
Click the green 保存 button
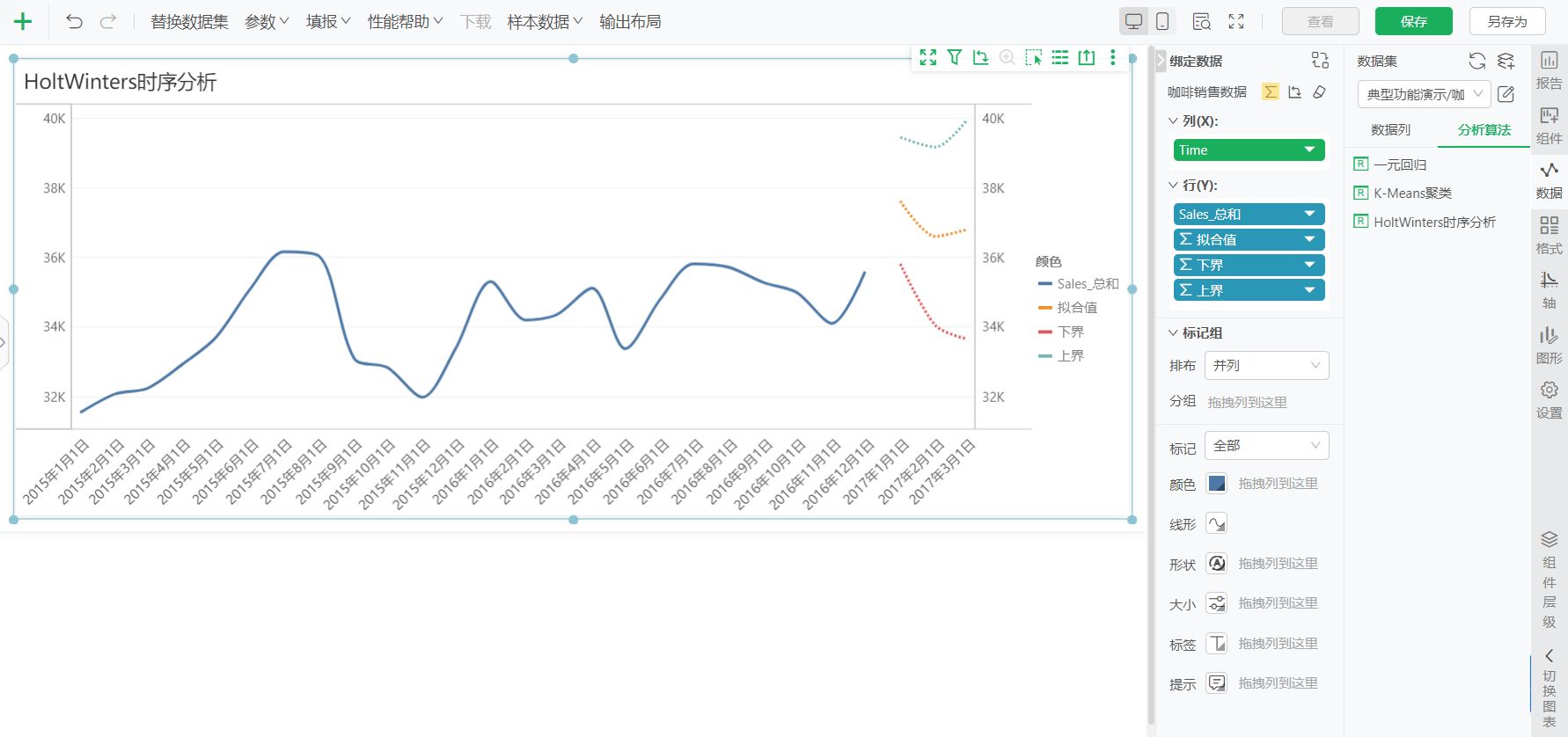pyautogui.click(x=1414, y=21)
